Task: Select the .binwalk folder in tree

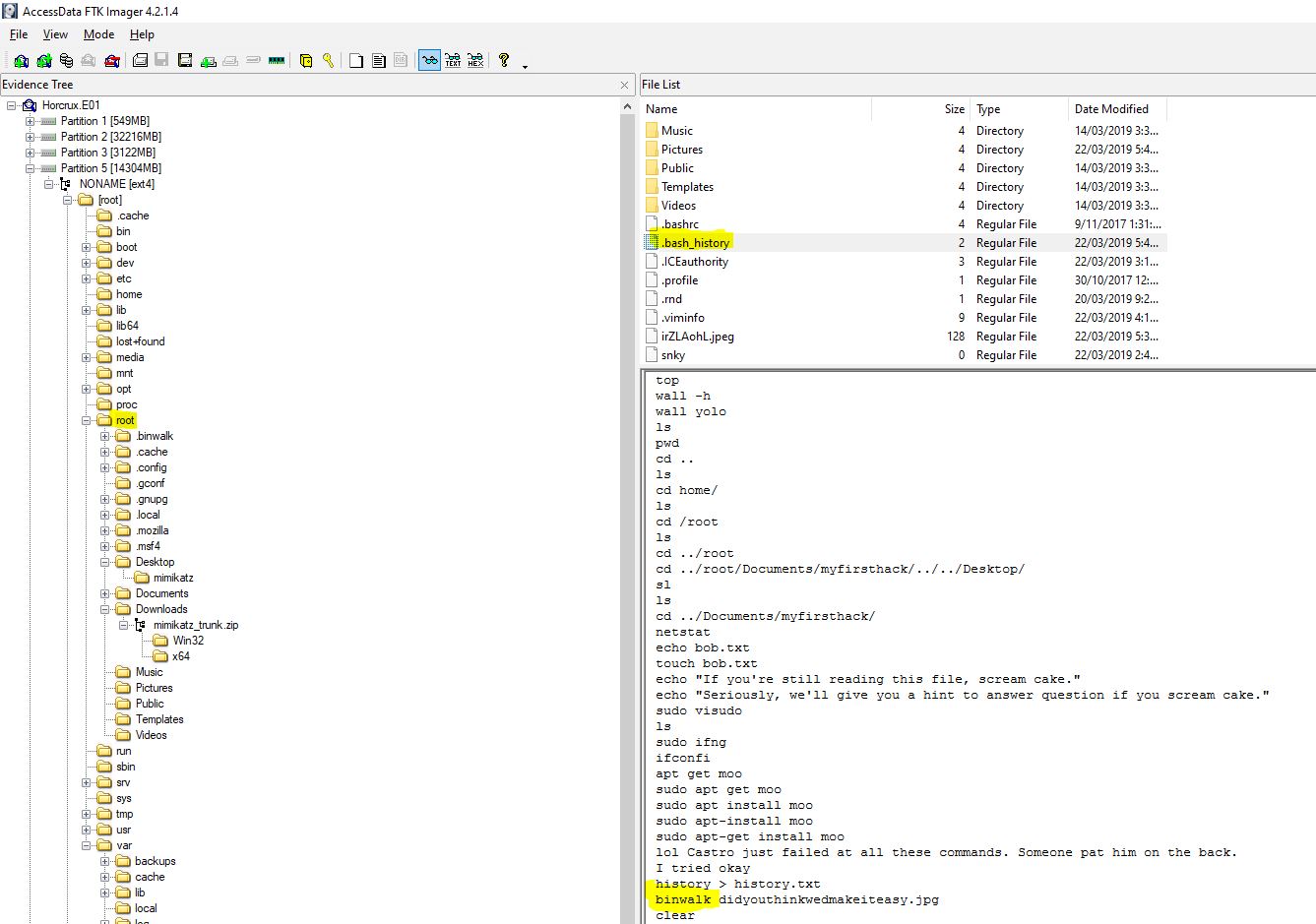Action: pyautogui.click(x=155, y=436)
